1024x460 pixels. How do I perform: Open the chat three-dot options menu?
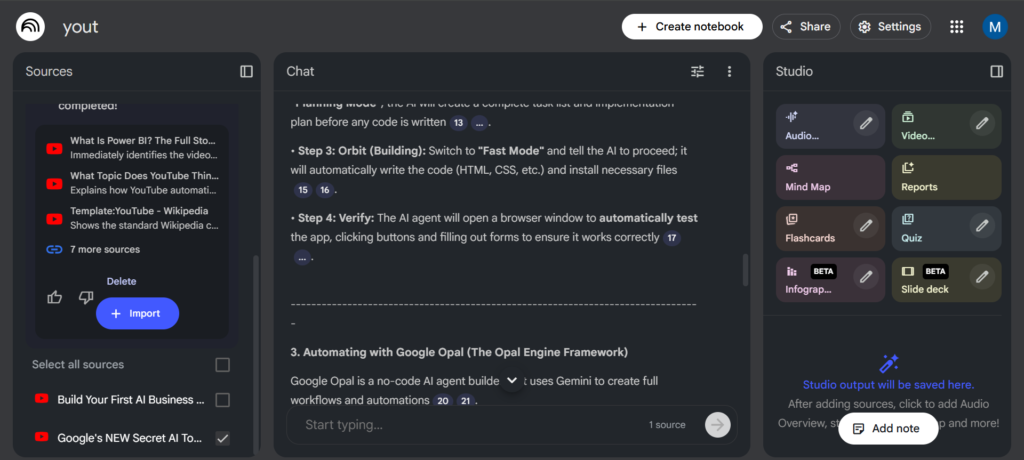point(730,71)
